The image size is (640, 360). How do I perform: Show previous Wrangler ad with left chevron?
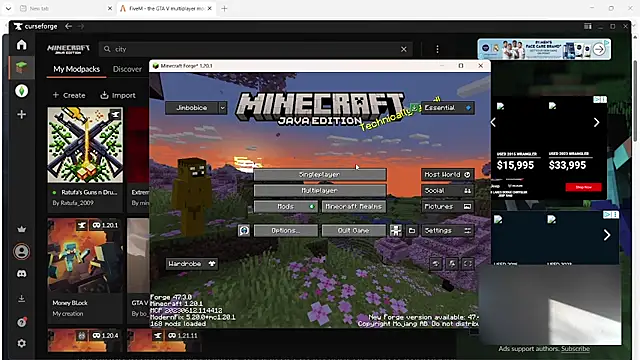click(493, 122)
